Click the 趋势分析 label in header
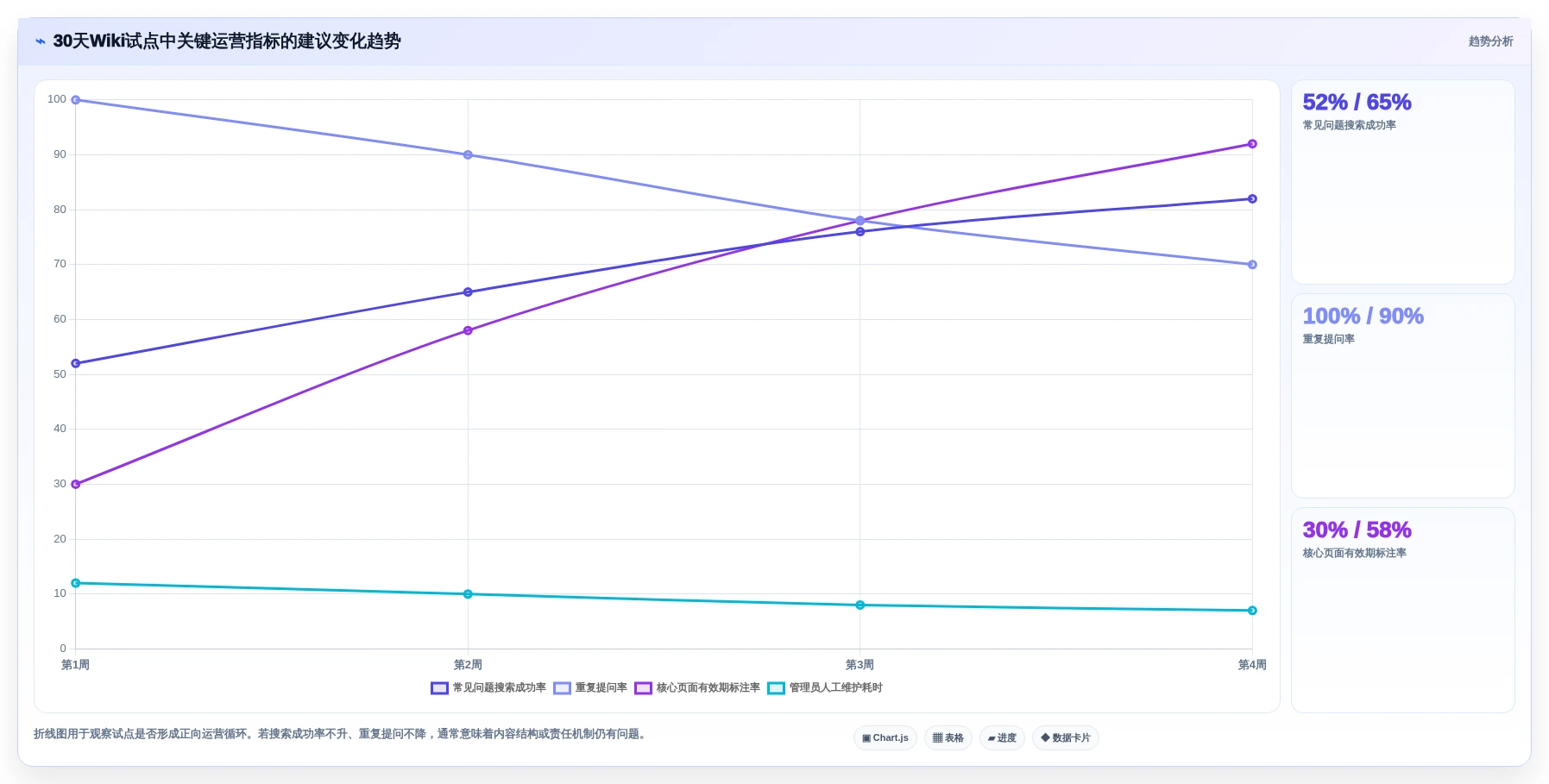Image resolution: width=1549 pixels, height=784 pixels. tap(1490, 41)
